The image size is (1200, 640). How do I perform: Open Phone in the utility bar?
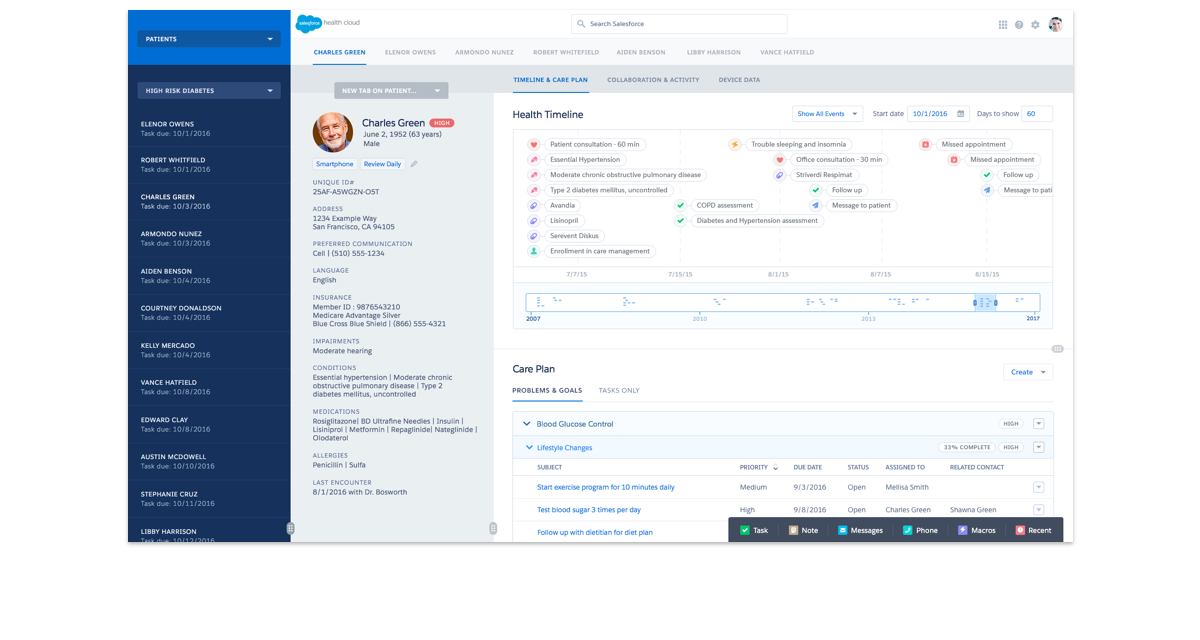[920, 530]
